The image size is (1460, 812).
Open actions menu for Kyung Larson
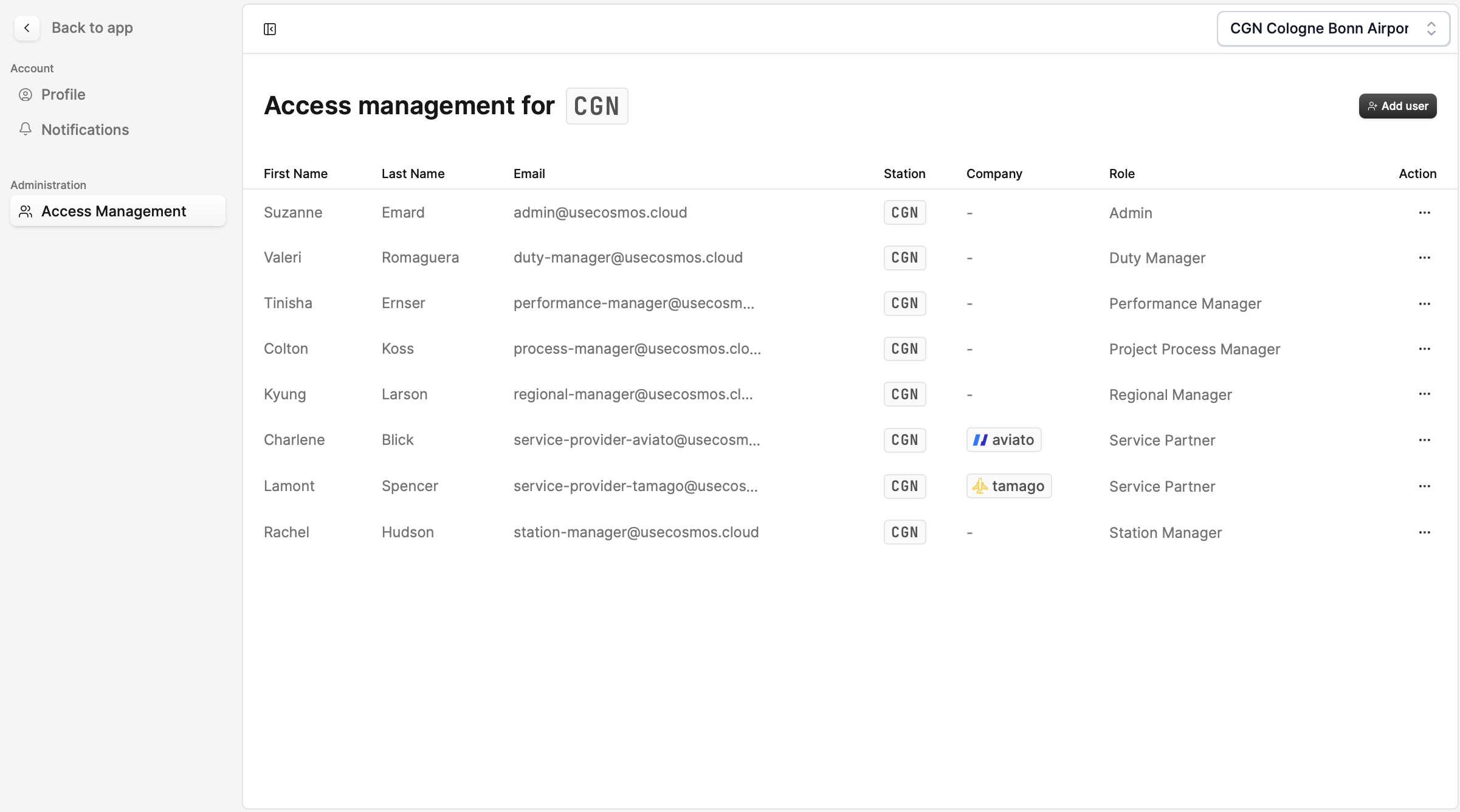pos(1424,394)
